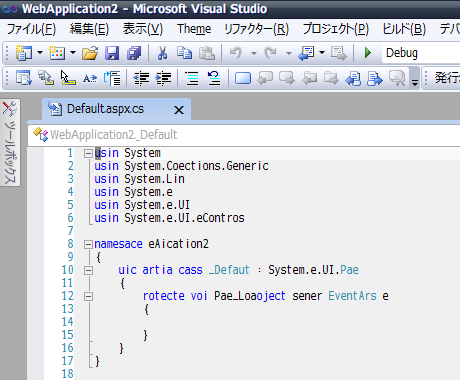The width and height of the screenshot is (460, 380).
Task: Click the Redo arrow icon
Action: 271,53
